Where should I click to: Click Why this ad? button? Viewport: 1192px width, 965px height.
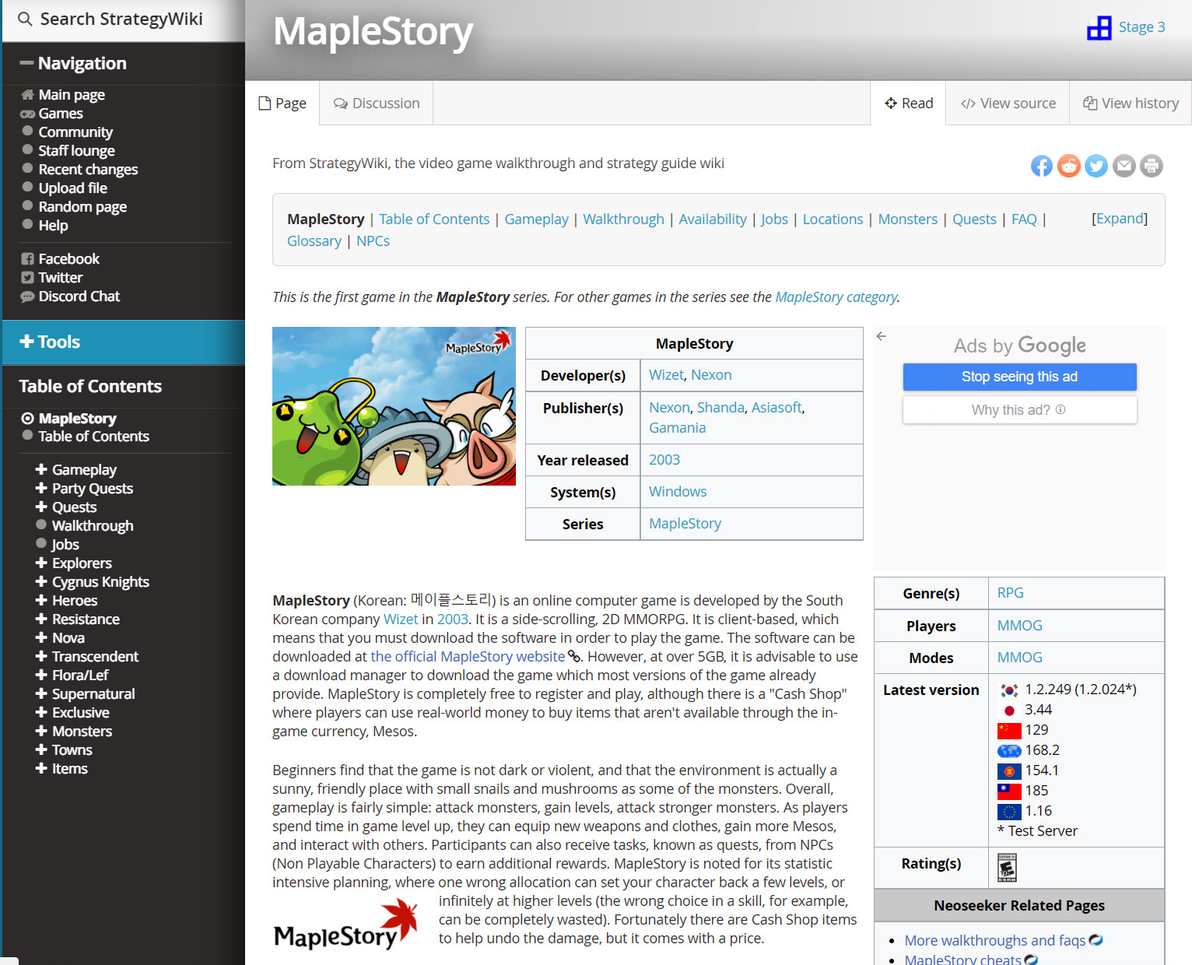tap(1019, 410)
